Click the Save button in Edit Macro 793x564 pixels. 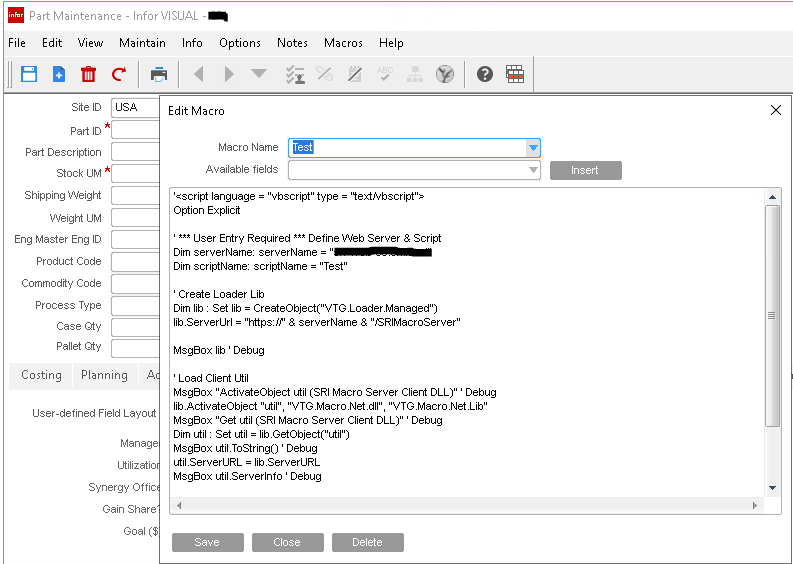[x=207, y=542]
